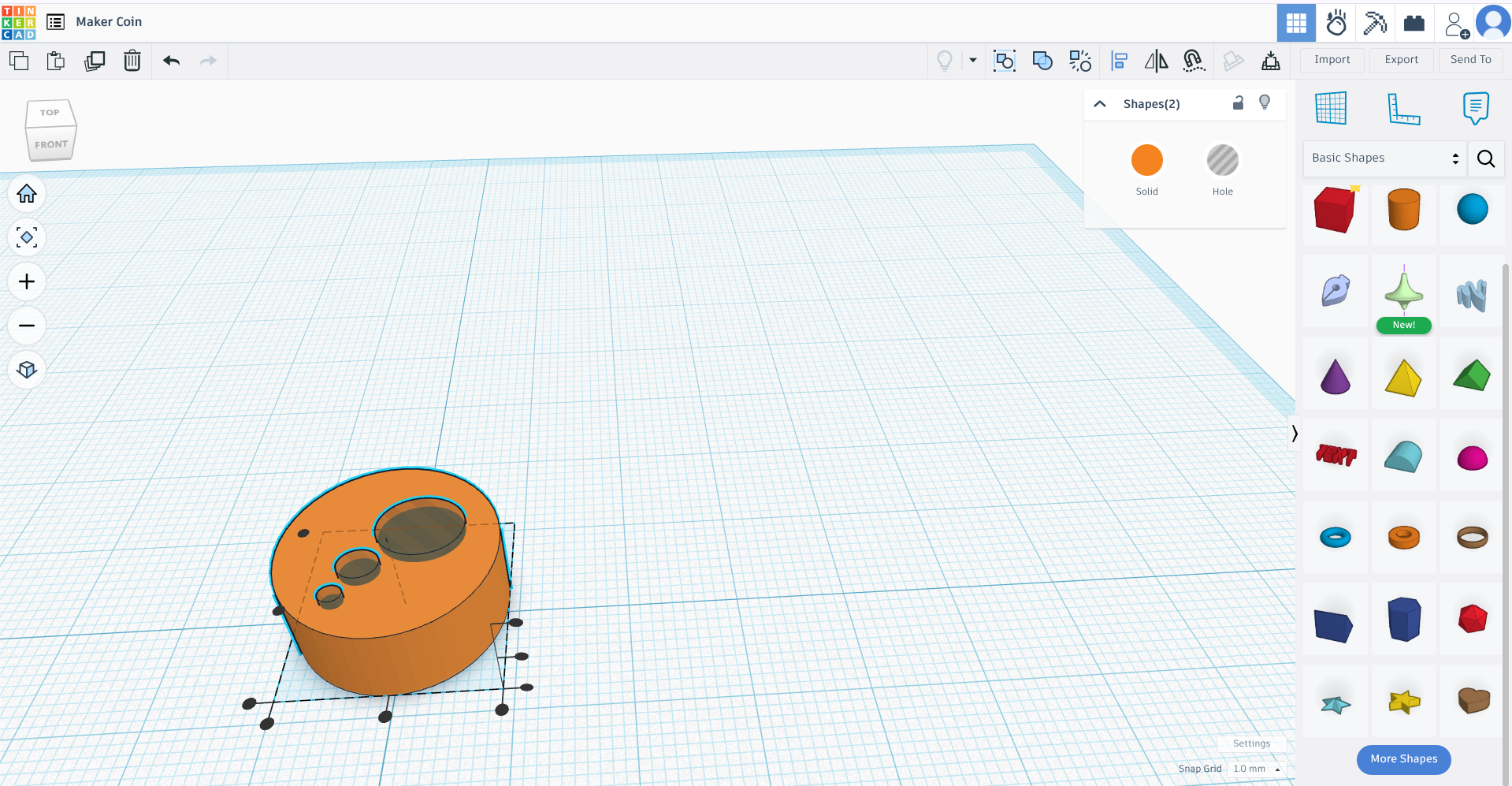
Task: Click the Align tool icon
Action: click(x=1119, y=61)
